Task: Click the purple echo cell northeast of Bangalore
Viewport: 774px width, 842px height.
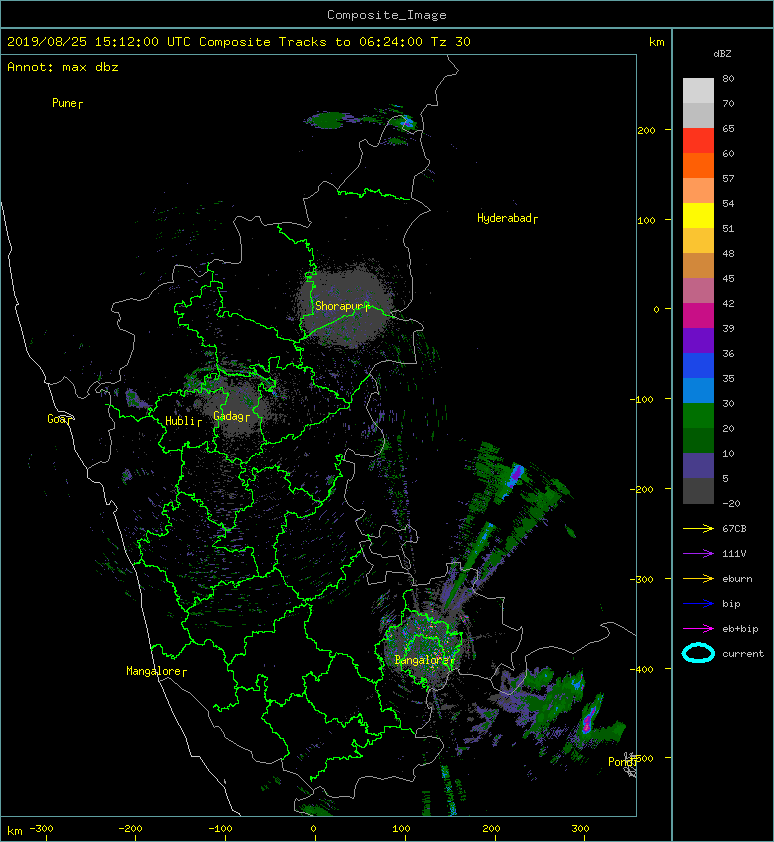Action: coord(516,475)
